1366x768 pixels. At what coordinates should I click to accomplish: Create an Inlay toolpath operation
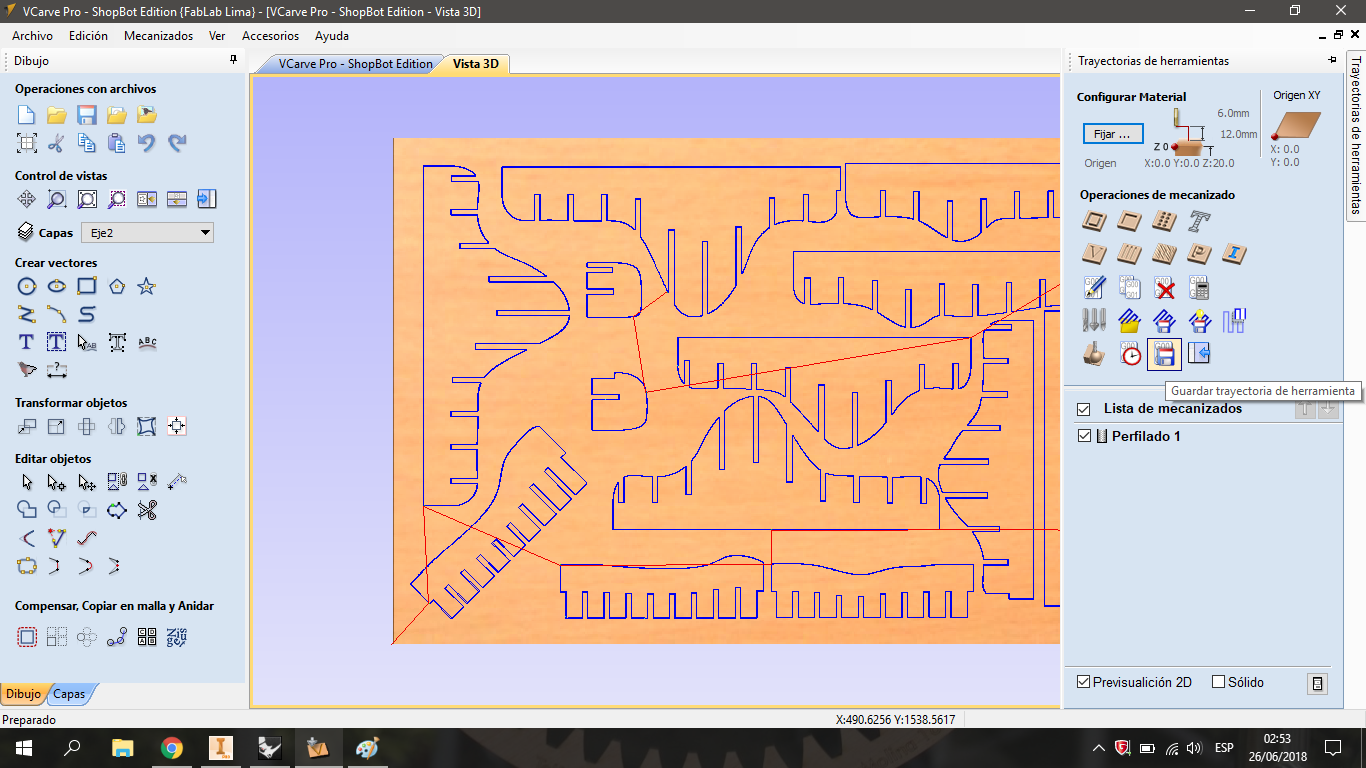(1236, 254)
